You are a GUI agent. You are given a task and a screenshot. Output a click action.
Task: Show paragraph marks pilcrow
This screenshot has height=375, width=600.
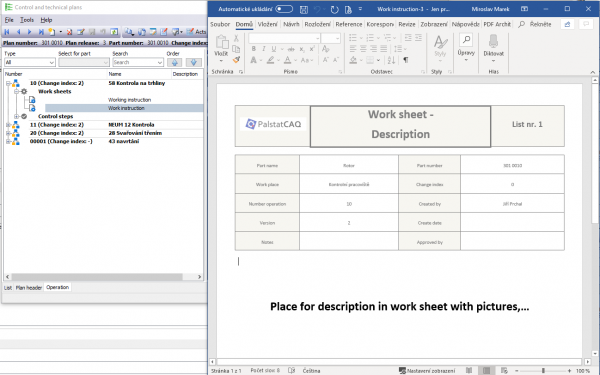point(406,60)
